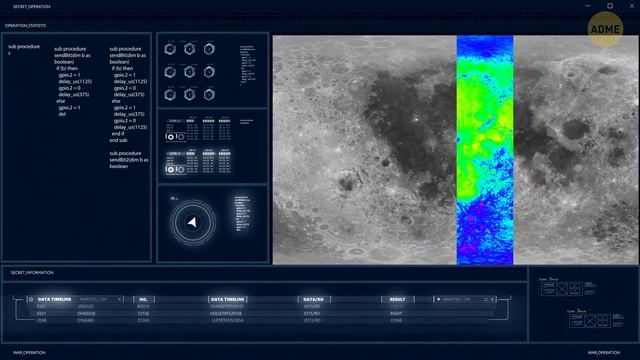
Task: Maximize the SECRET_OPERATION window
Action: [610, 6]
